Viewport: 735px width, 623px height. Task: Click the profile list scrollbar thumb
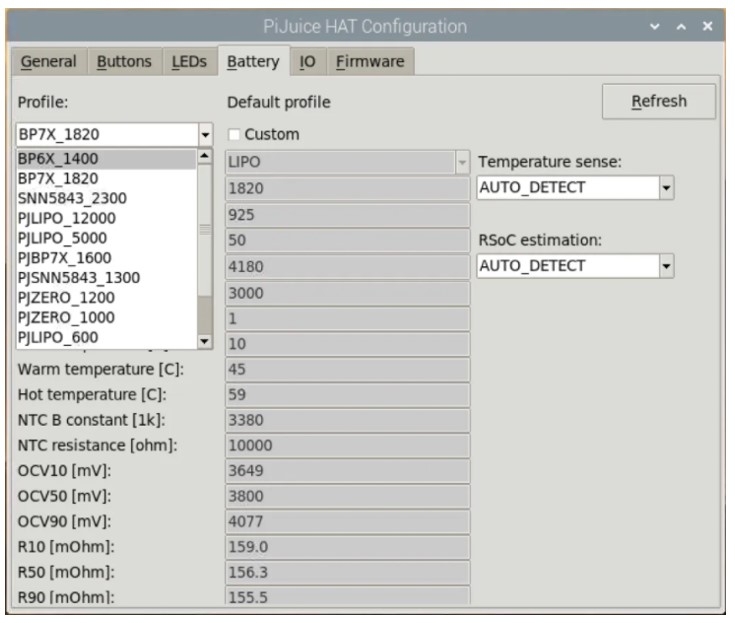click(205, 230)
